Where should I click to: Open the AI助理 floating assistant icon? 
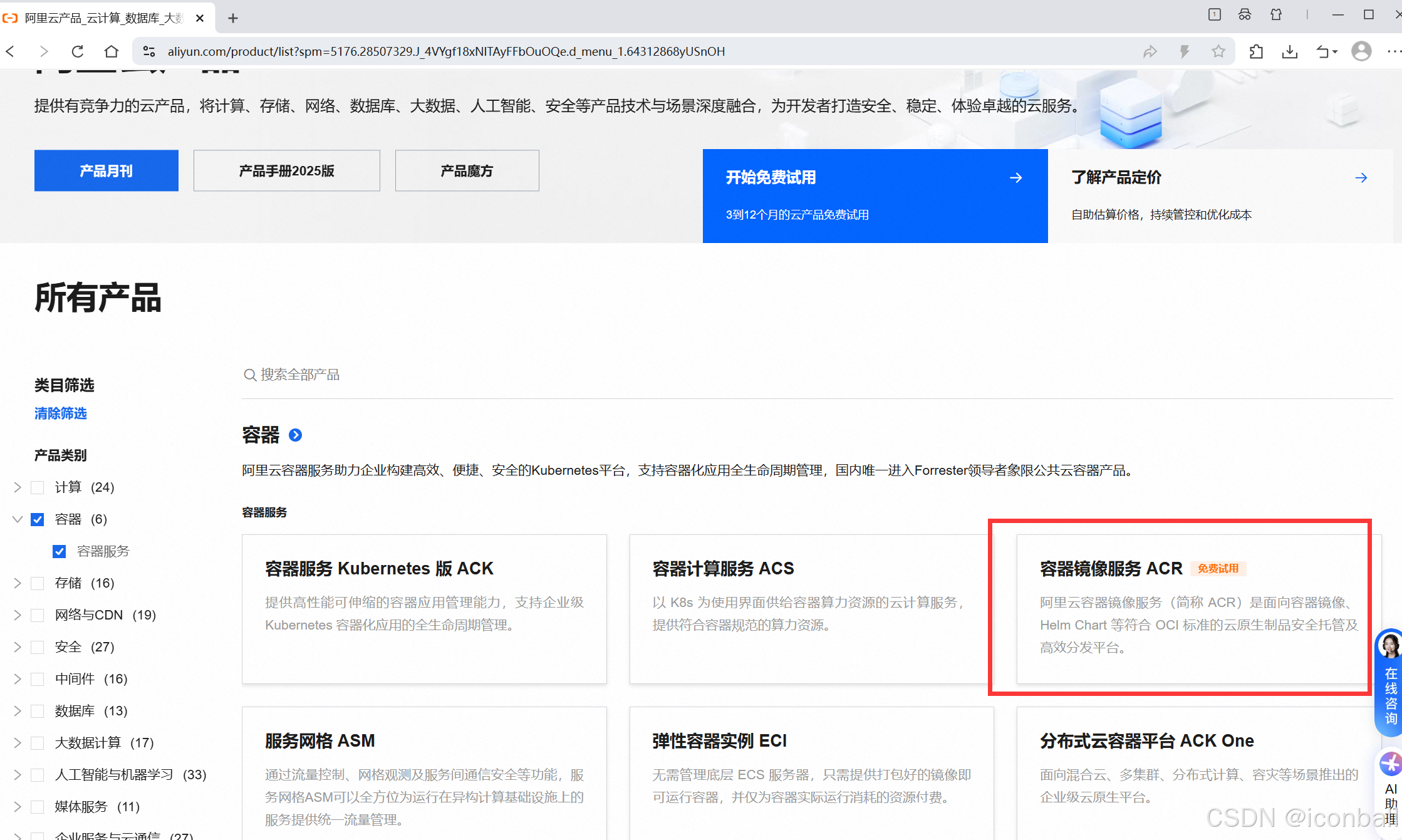point(1391,764)
